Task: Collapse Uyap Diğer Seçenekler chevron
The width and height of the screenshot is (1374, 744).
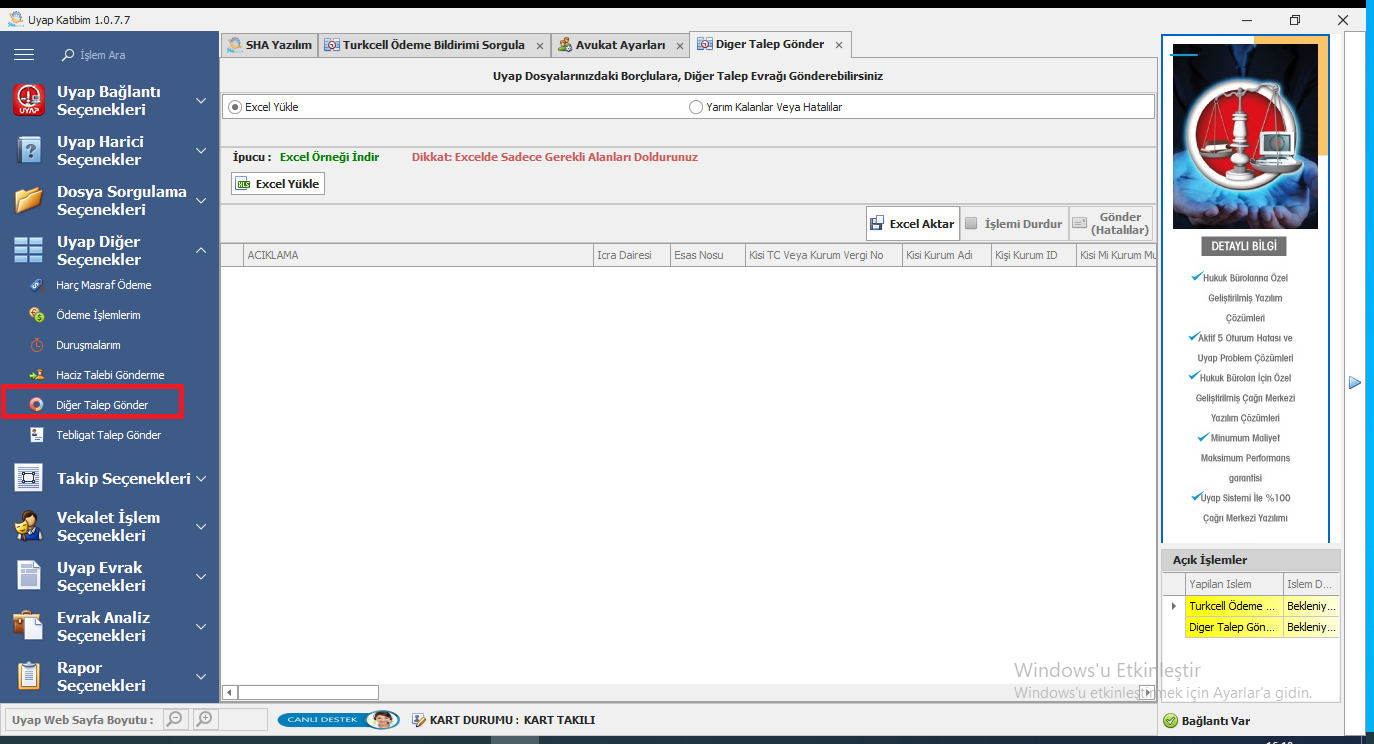Action: click(x=201, y=250)
